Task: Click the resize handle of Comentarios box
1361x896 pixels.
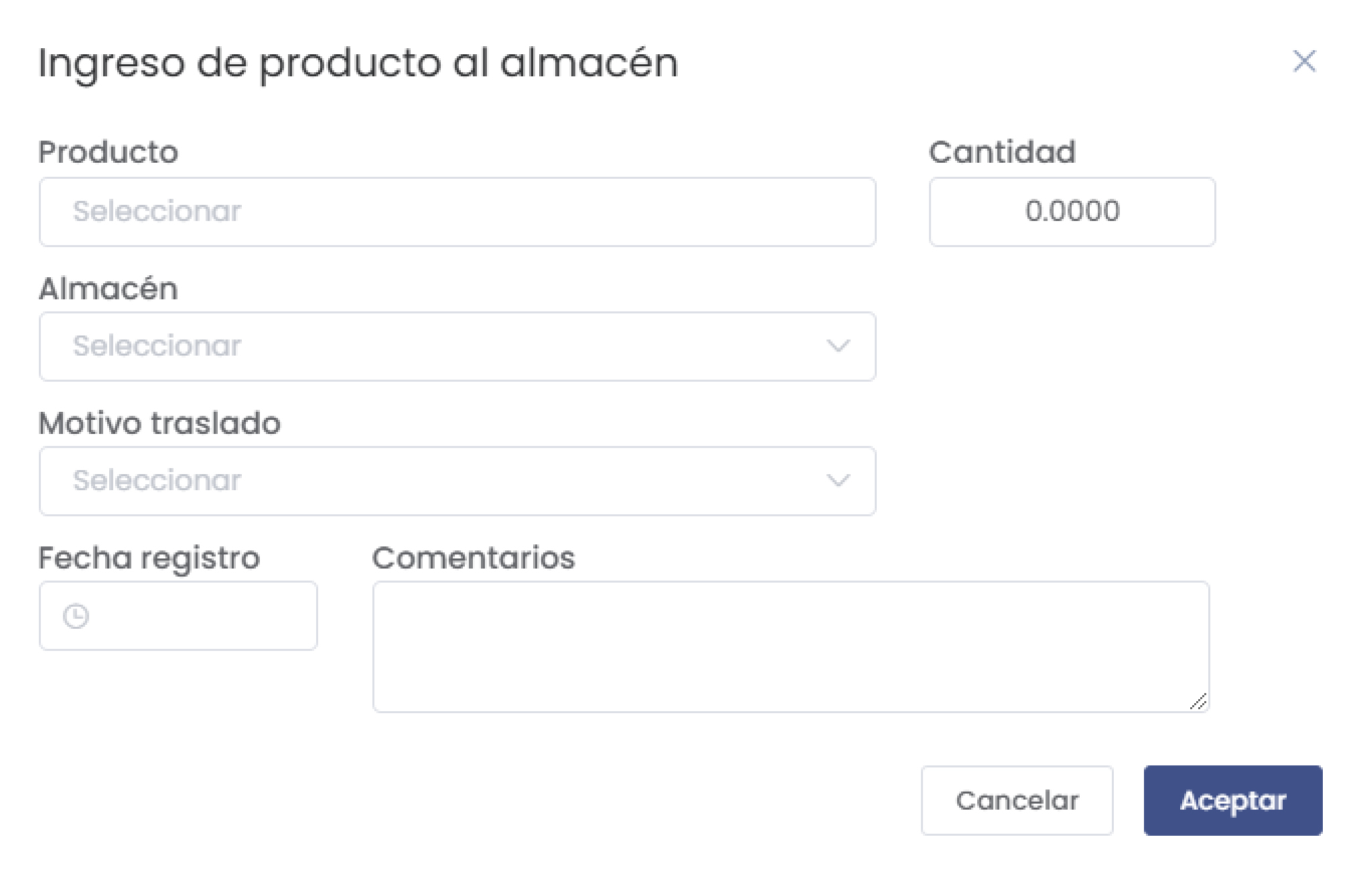Action: tap(1200, 702)
